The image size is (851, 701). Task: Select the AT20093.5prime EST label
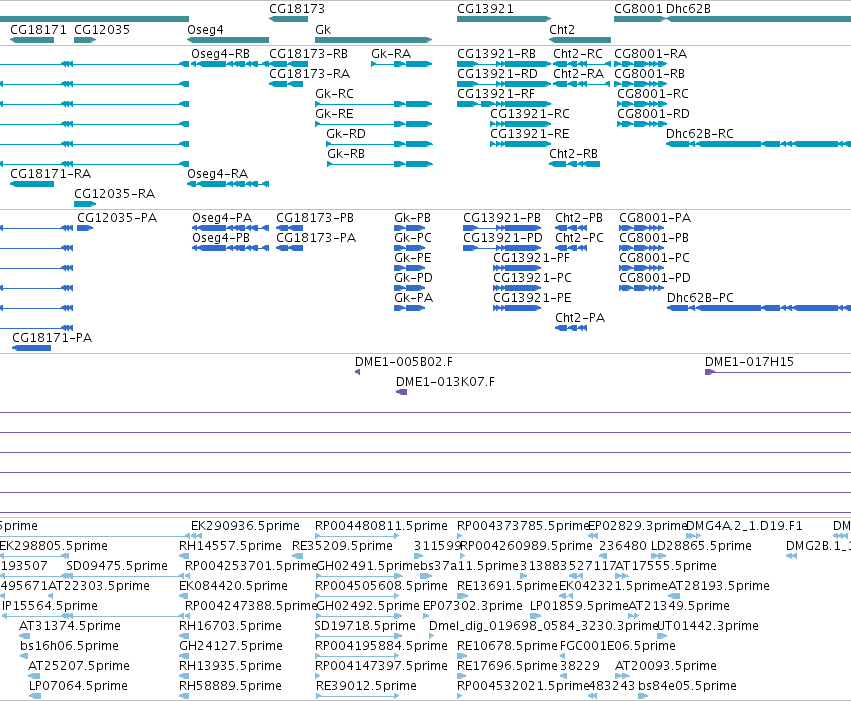click(x=665, y=666)
